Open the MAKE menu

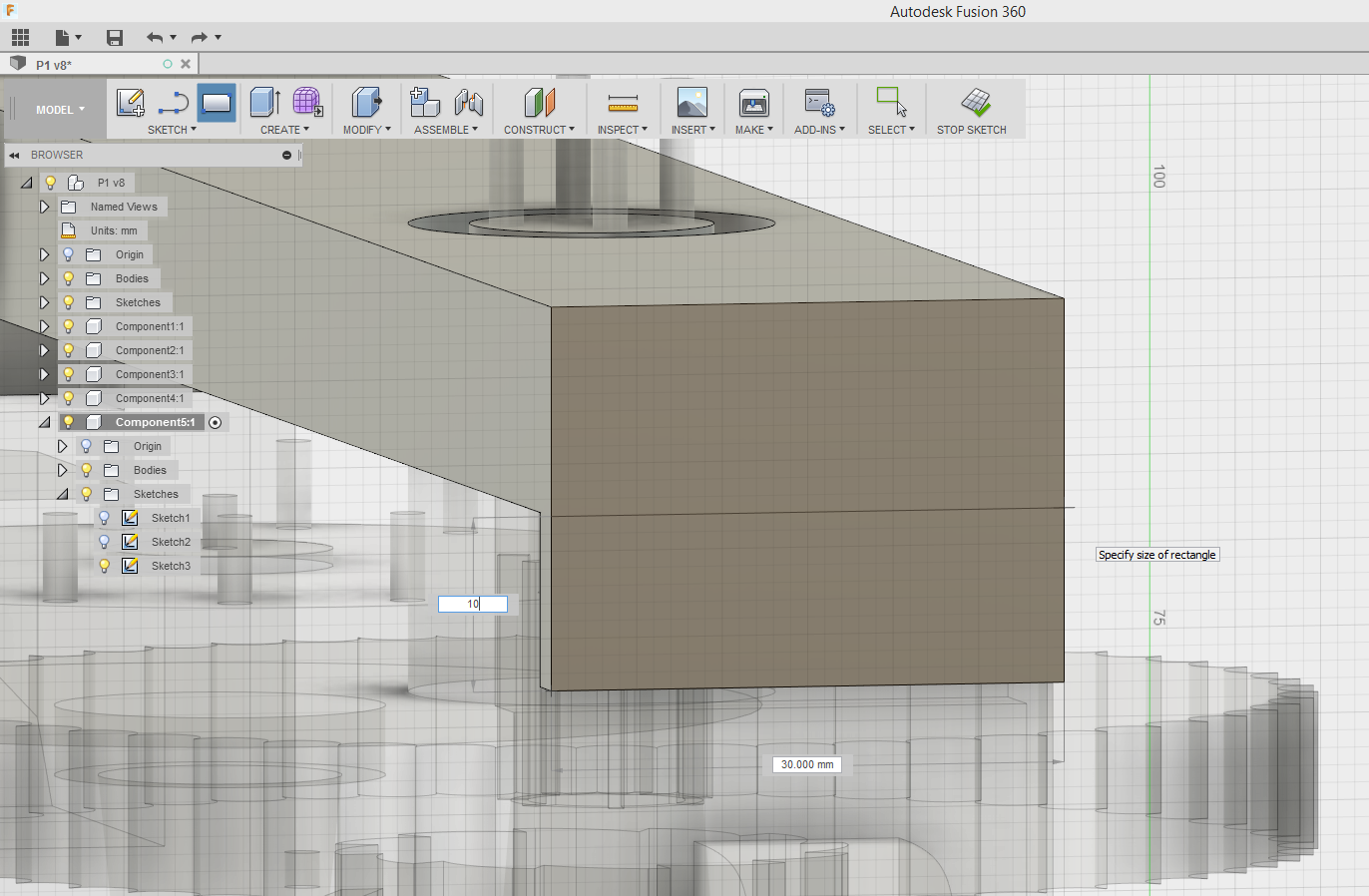(753, 130)
